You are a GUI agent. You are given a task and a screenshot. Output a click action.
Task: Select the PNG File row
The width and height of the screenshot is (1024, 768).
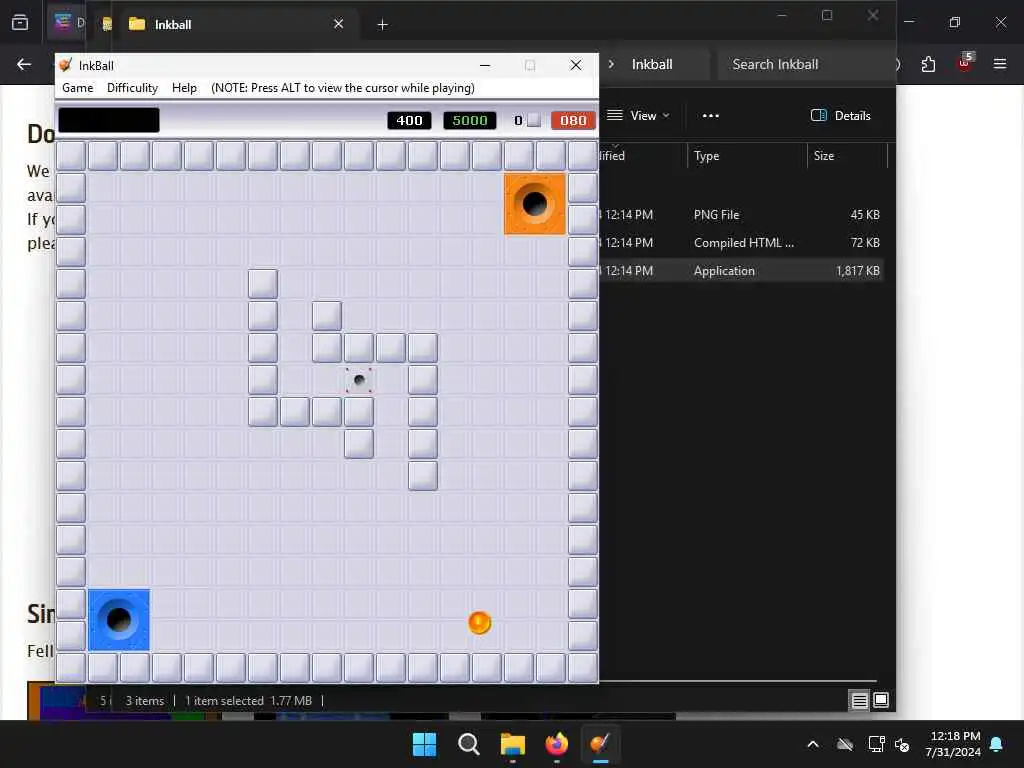pyautogui.click(x=741, y=214)
